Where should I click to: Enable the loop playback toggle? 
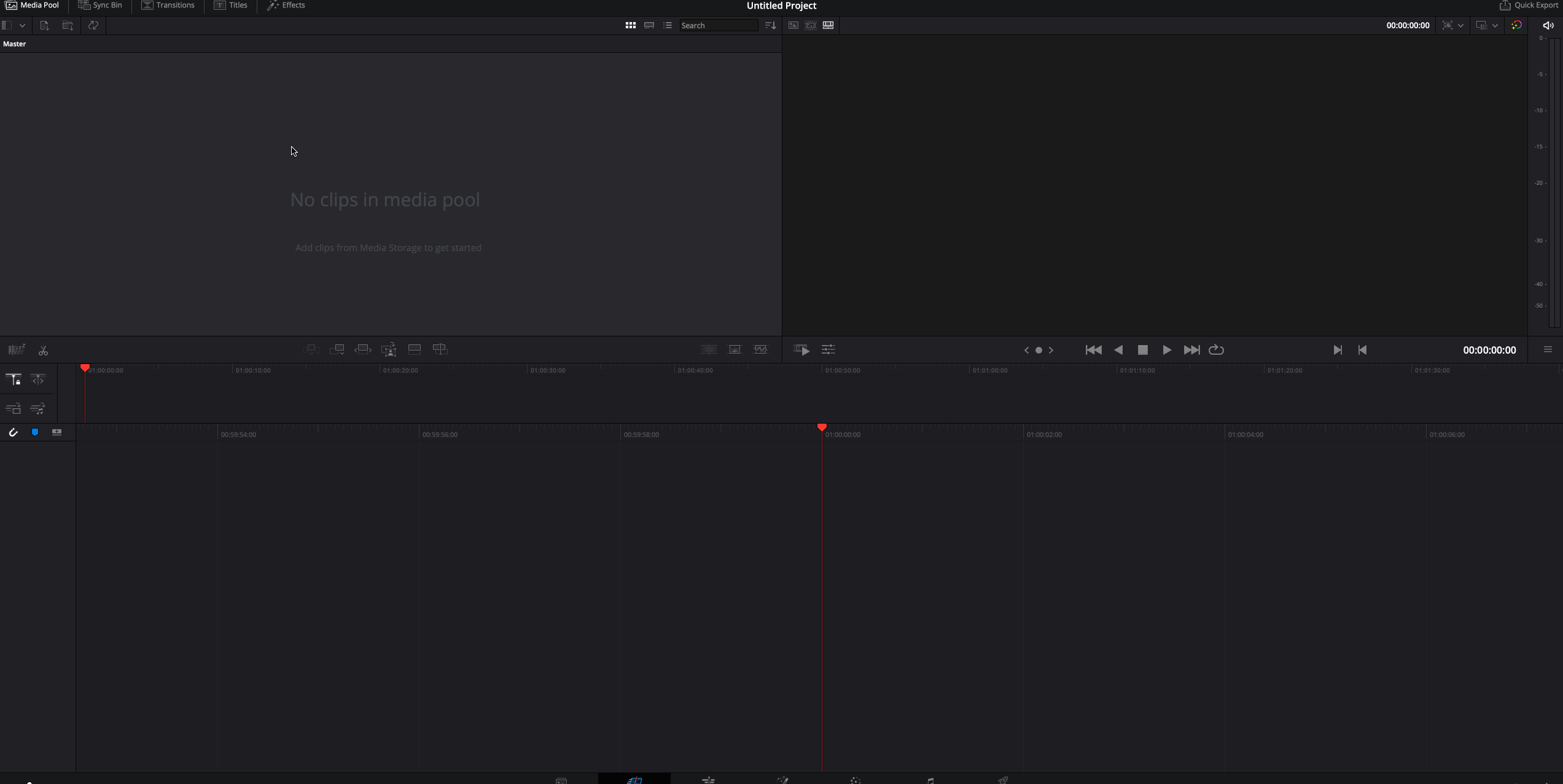1217,350
